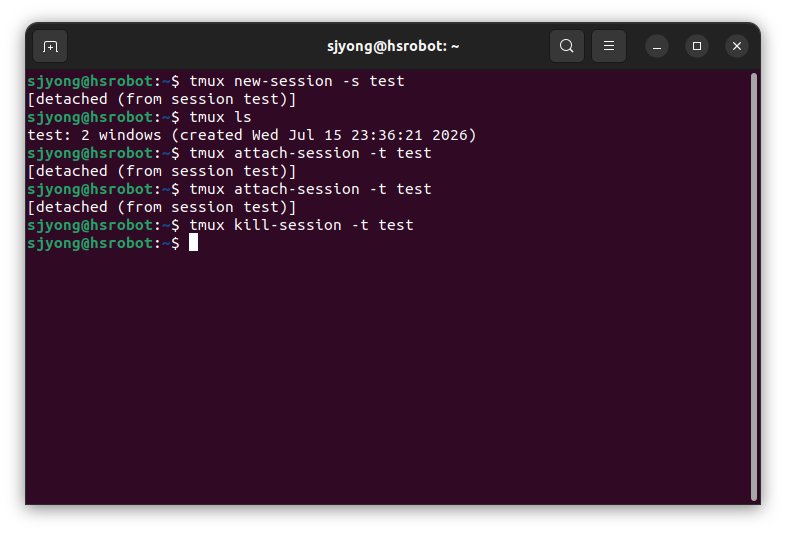Screen dimensions: 786x533
Task: Click the first 'tmux attach-session -t test' command
Action: [x=310, y=153]
